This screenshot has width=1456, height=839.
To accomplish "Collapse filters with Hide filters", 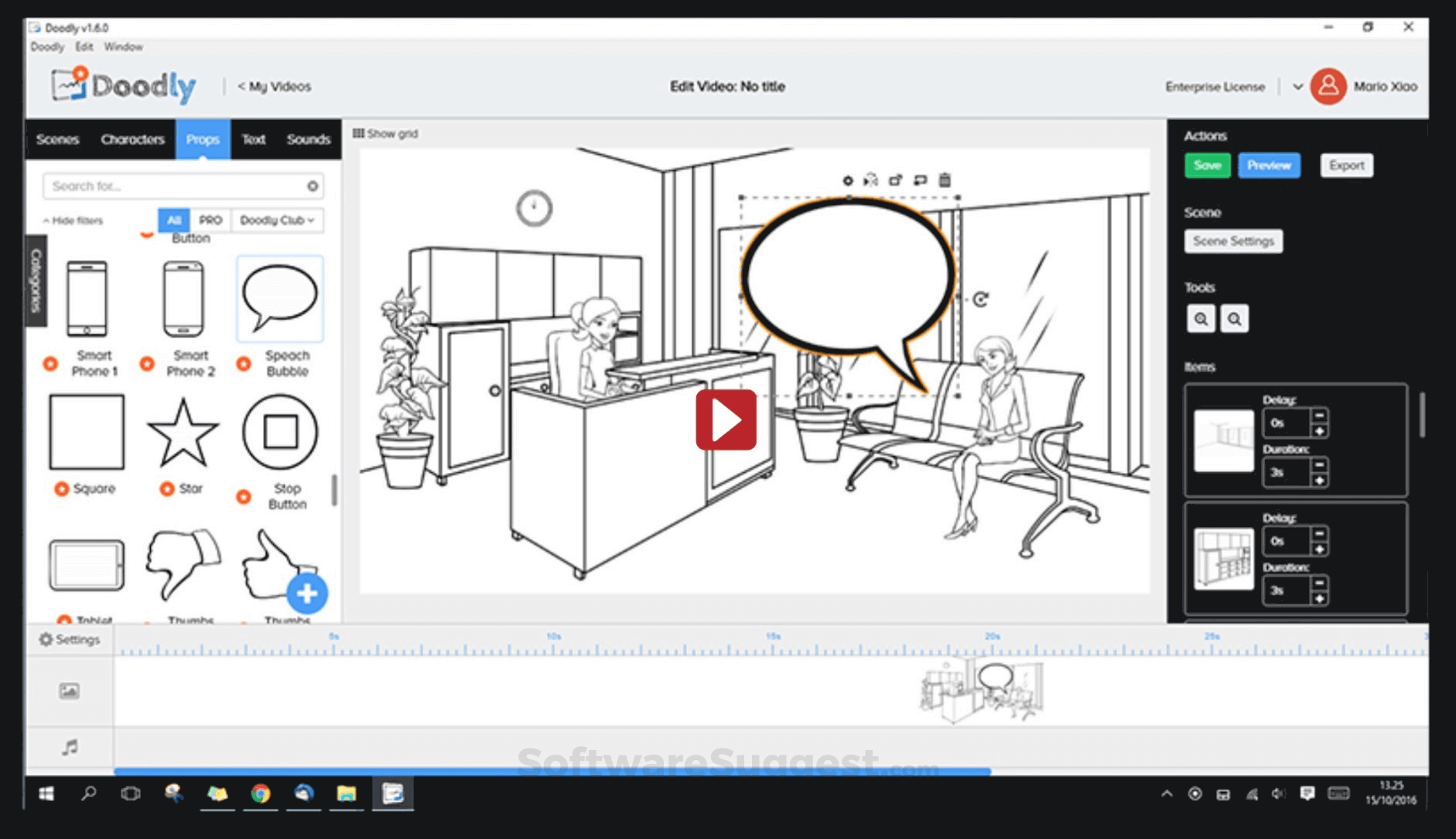I will [x=73, y=221].
